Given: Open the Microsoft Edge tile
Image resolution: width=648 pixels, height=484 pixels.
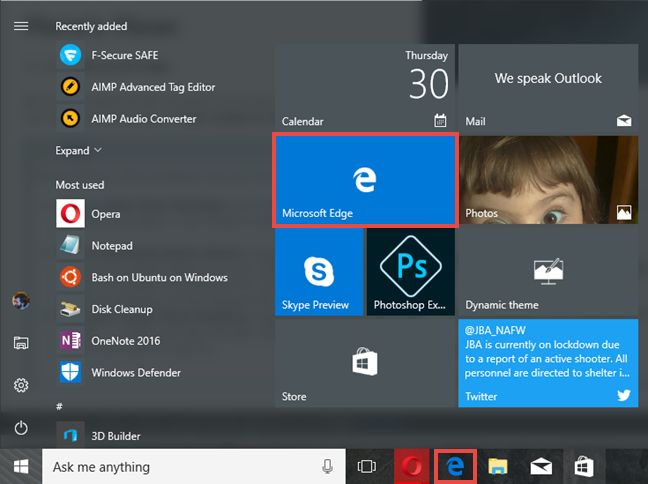Looking at the screenshot, I should [365, 180].
